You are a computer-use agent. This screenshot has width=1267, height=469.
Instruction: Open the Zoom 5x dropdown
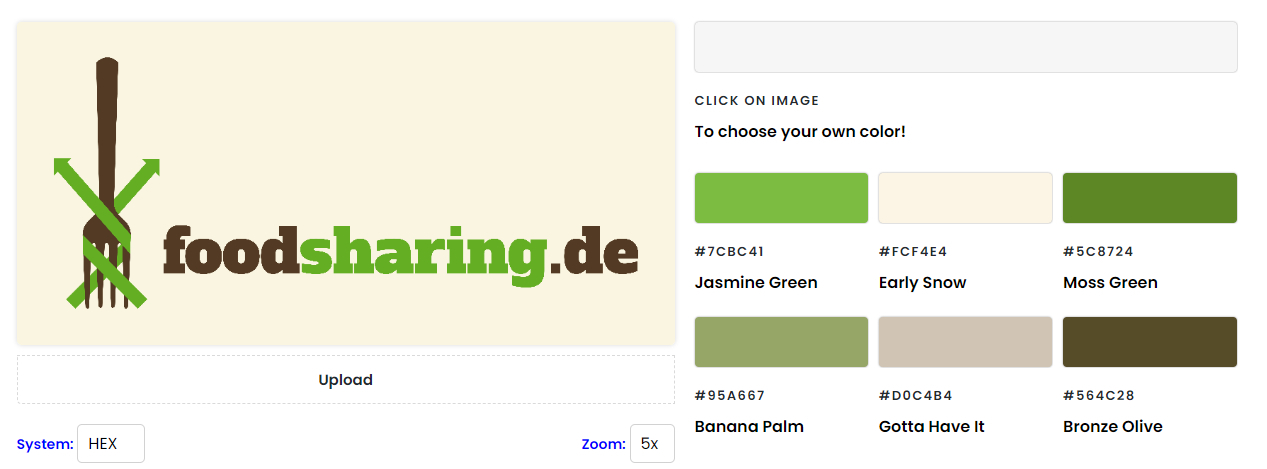pos(651,443)
